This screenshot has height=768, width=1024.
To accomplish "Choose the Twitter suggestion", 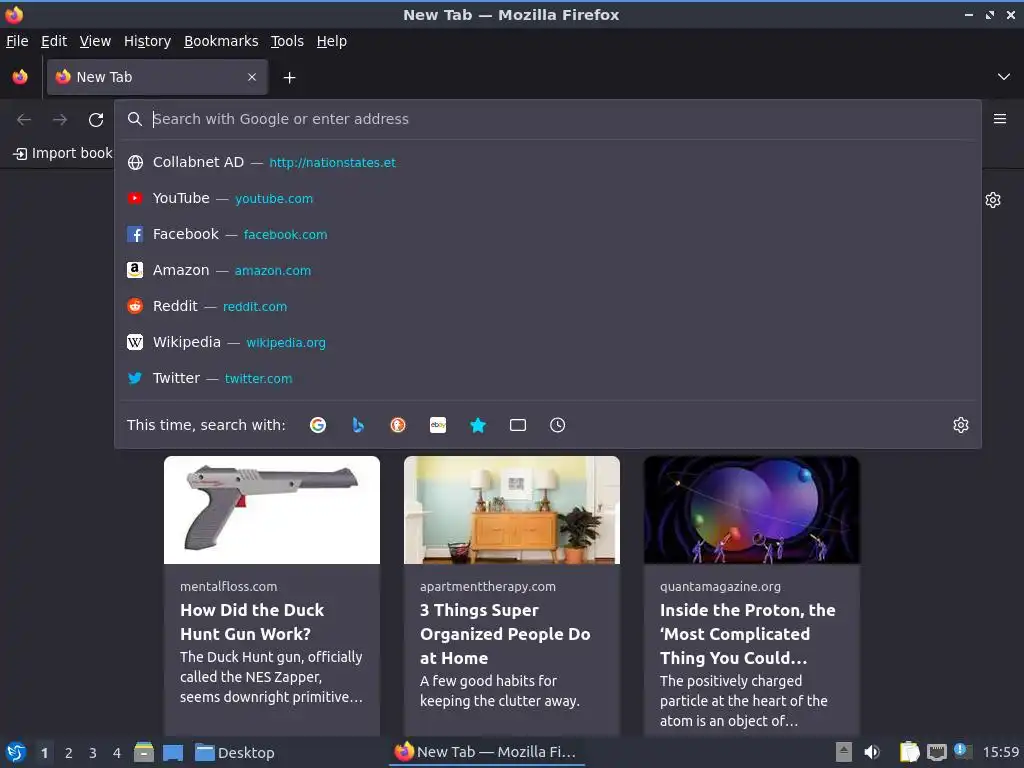I will click(548, 378).
